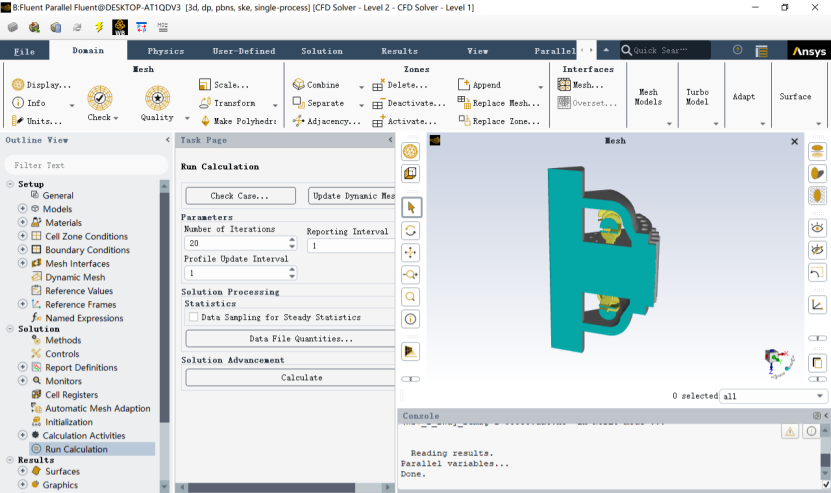
Task: Select the rotate view tool
Action: [411, 231]
